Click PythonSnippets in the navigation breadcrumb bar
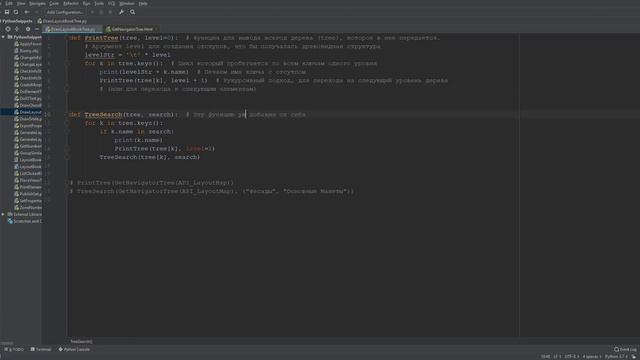640x360 pixels. (16, 21)
